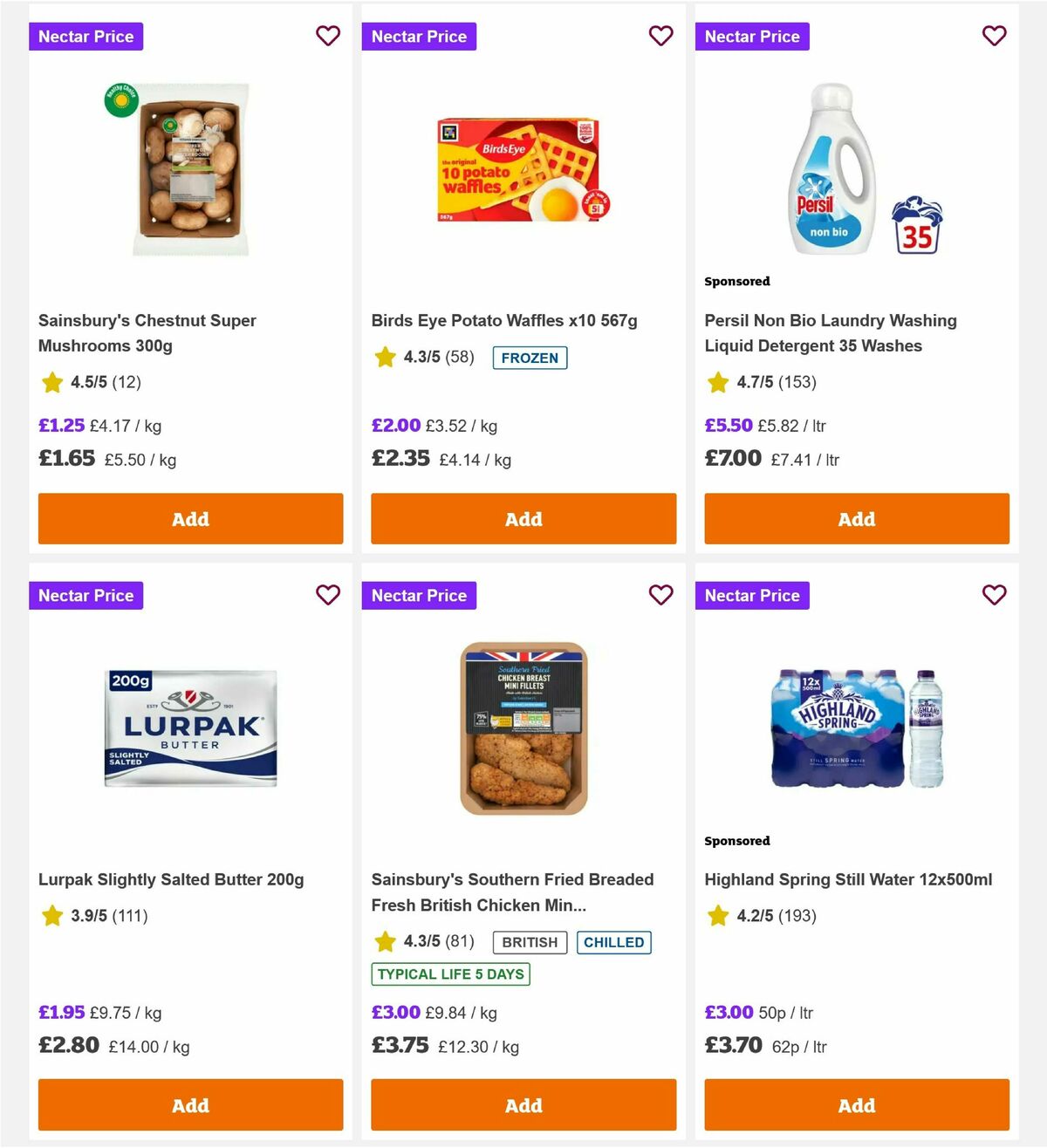Open the FROZEN category filter tag
This screenshot has height=1148, width=1047.
click(x=530, y=358)
